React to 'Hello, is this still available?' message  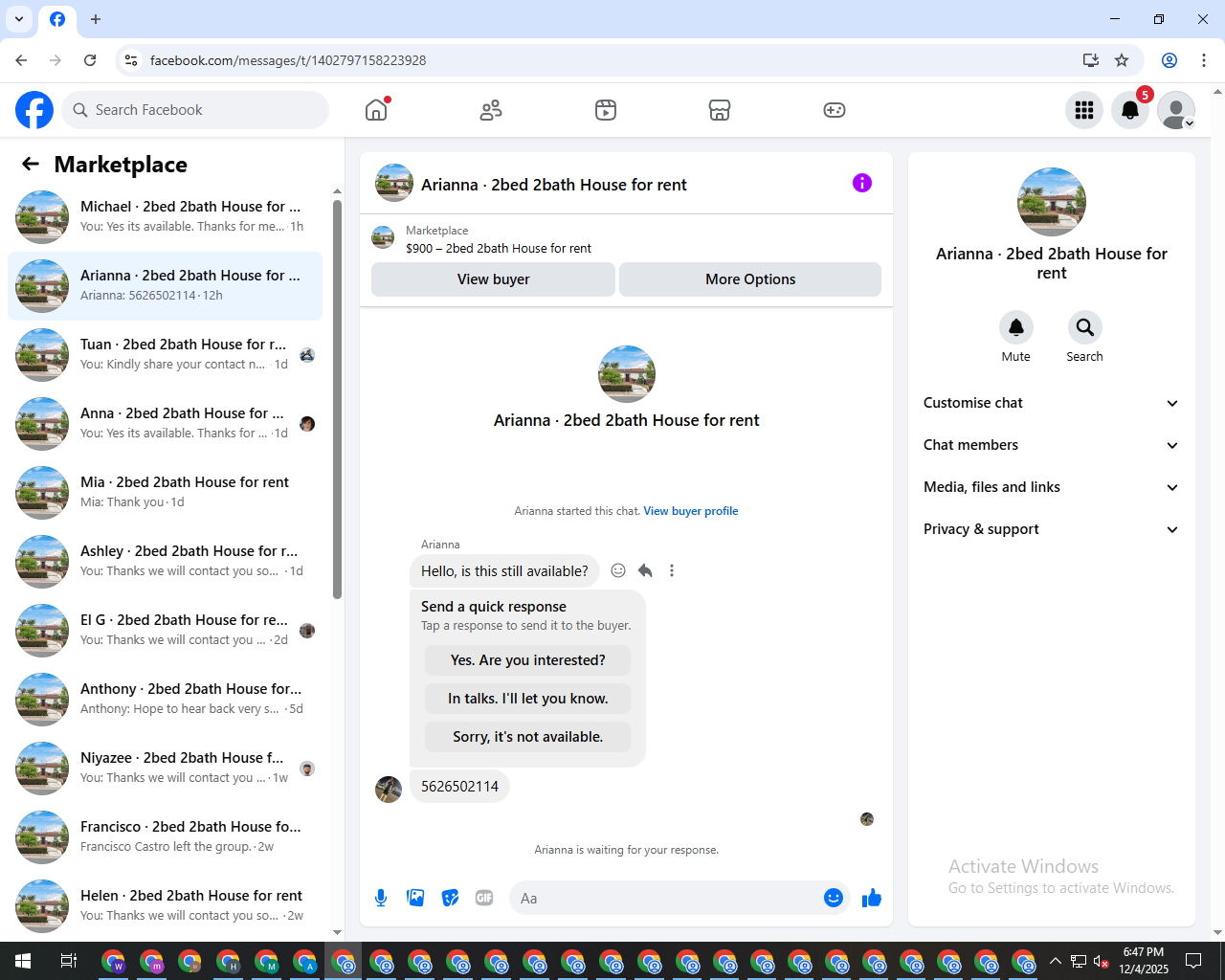(x=618, y=570)
